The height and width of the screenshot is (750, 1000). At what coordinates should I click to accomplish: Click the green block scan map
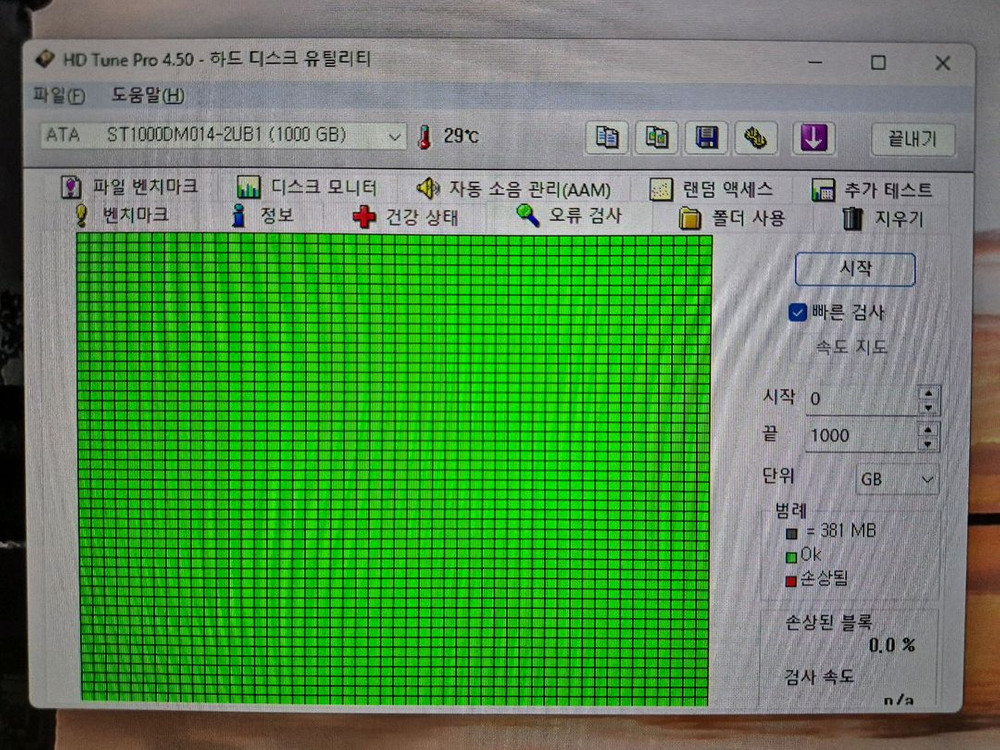pos(393,469)
